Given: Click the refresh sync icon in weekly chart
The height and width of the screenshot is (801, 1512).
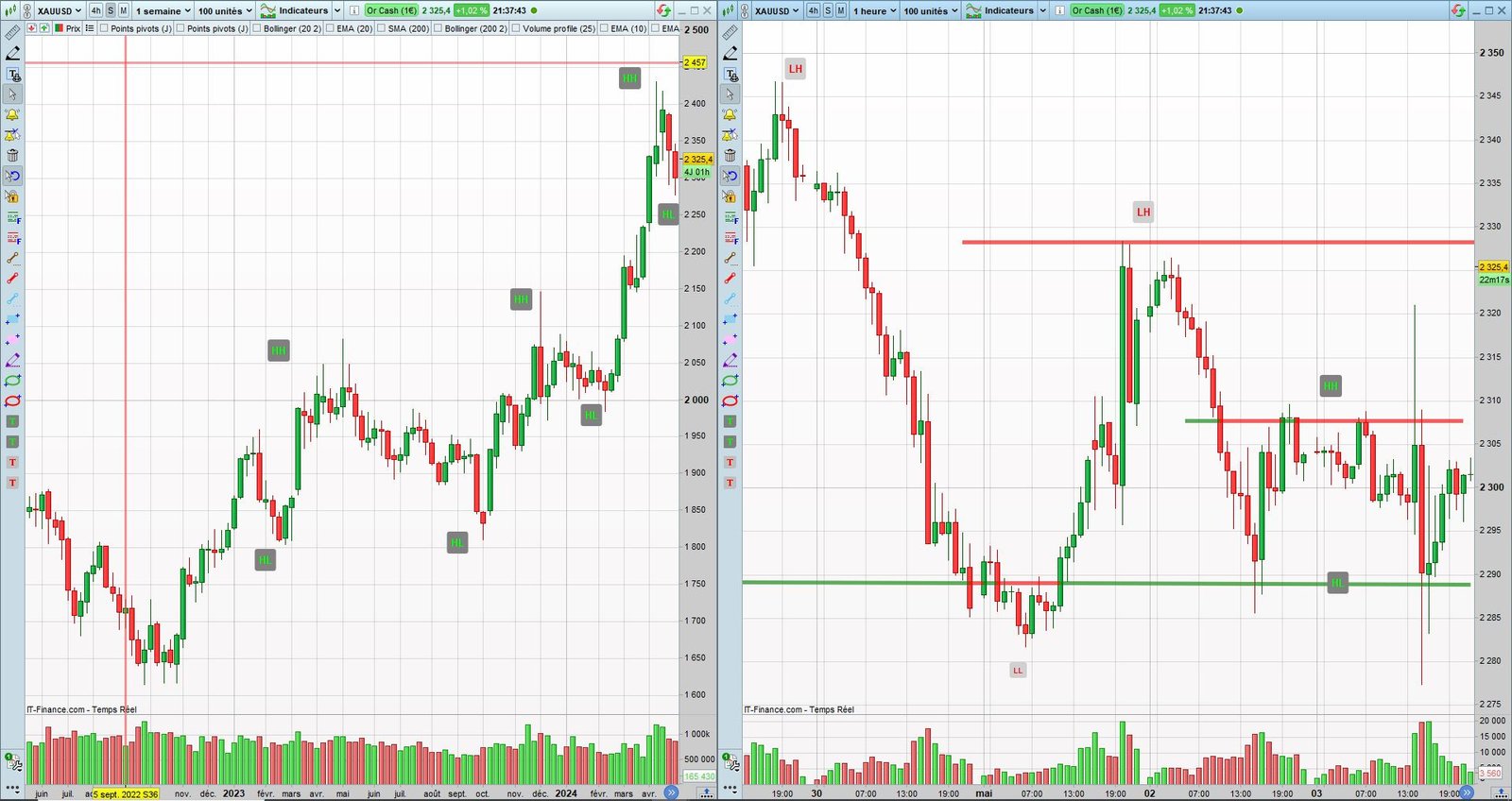Looking at the screenshot, I should [663, 10].
